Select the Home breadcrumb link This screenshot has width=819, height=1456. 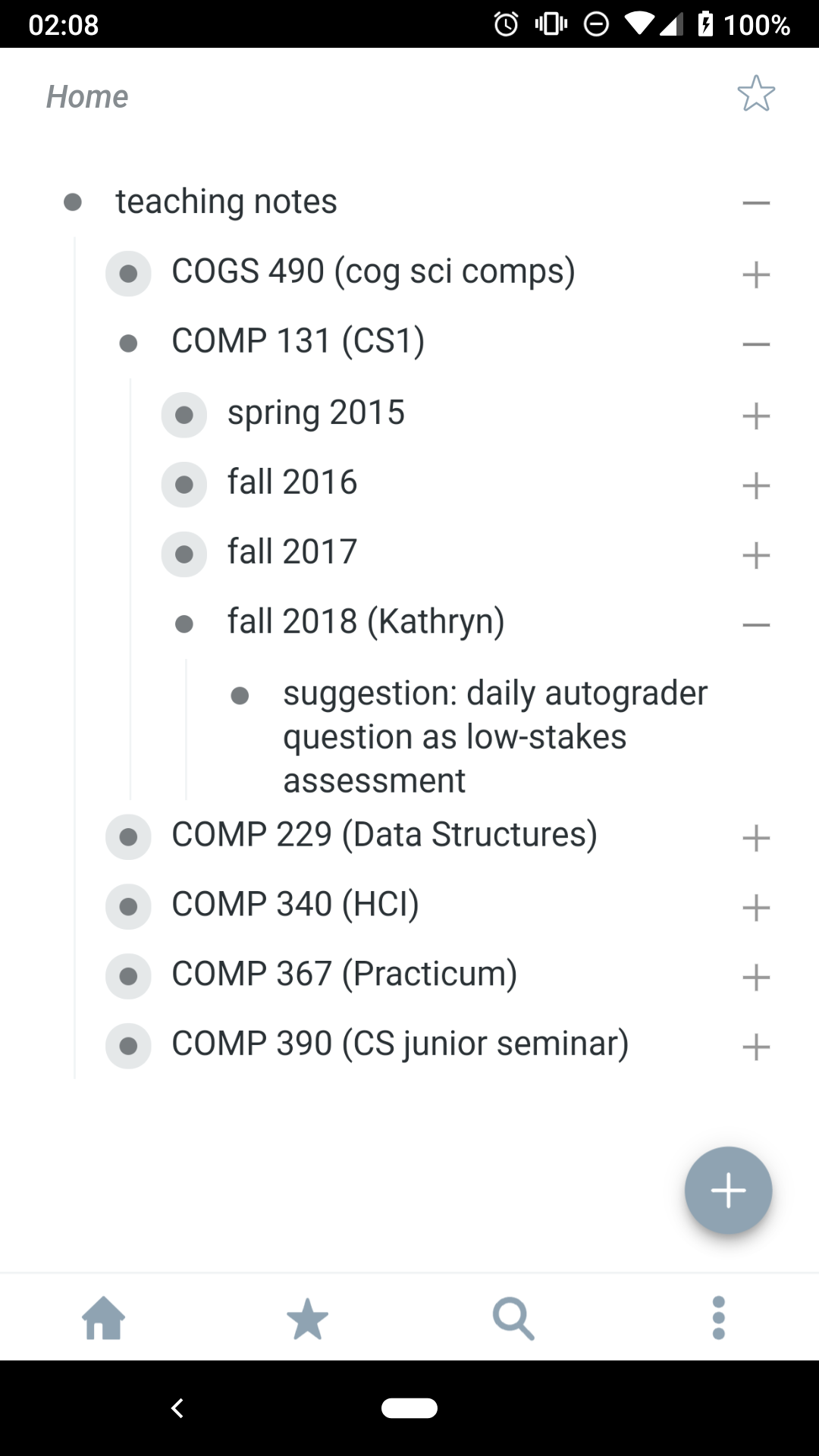pos(87,96)
